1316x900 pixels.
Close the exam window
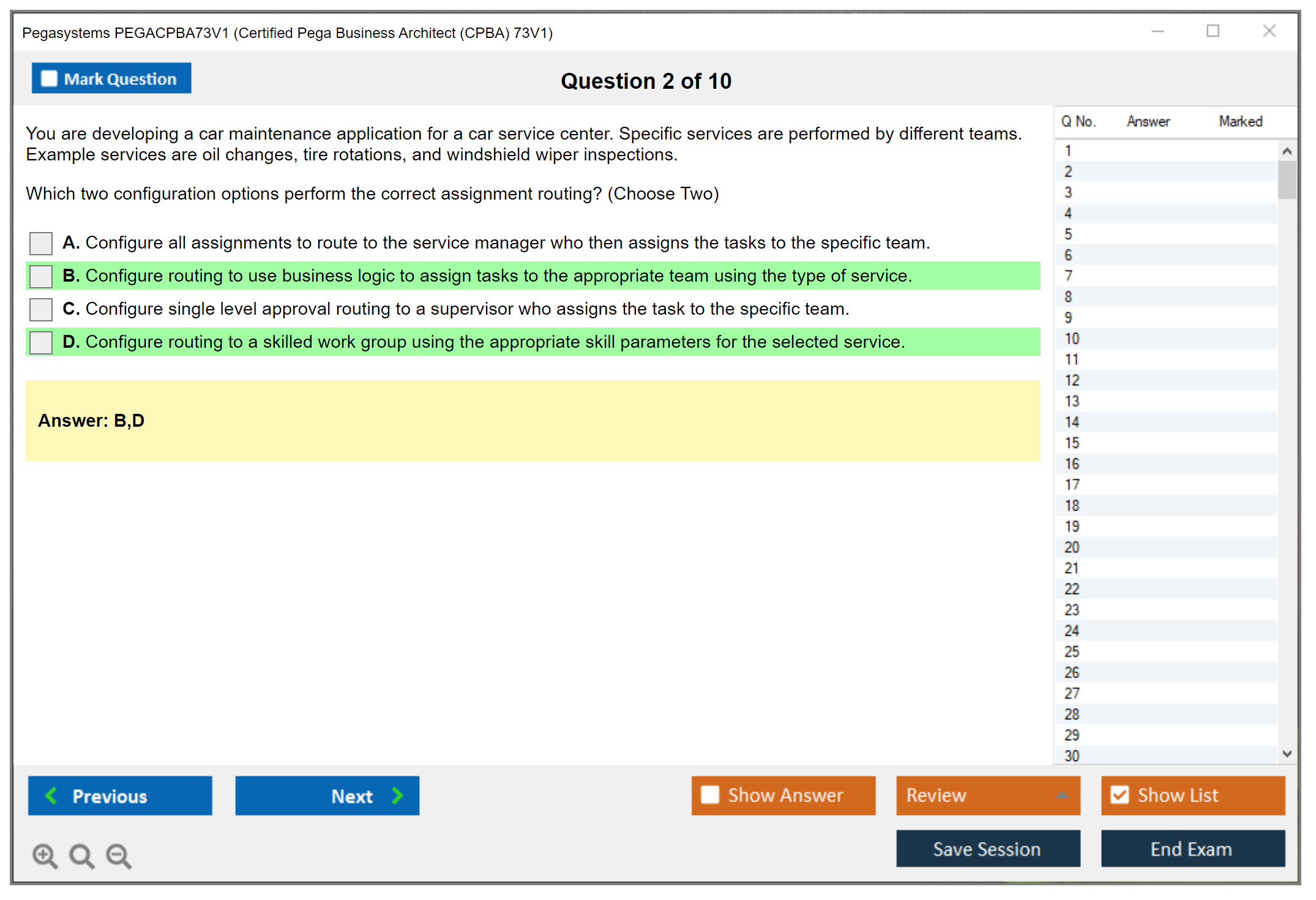coord(1269,31)
